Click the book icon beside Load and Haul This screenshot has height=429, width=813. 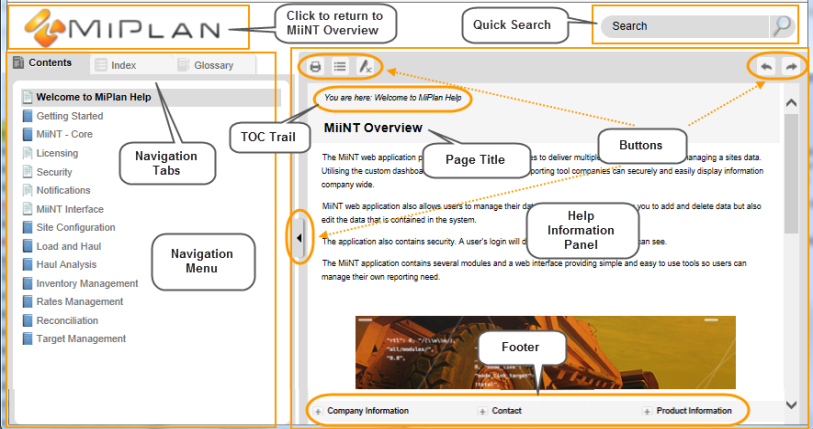[x=27, y=246]
